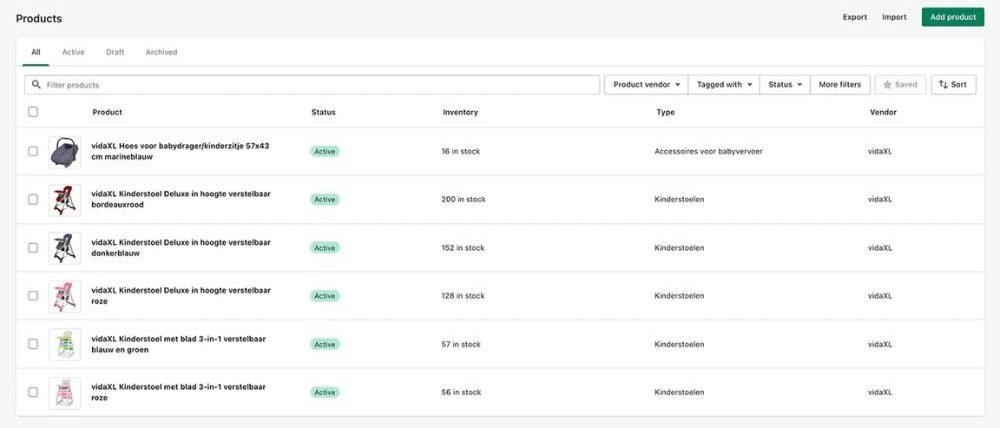Open More filters
The width and height of the screenshot is (1000, 428).
840,84
